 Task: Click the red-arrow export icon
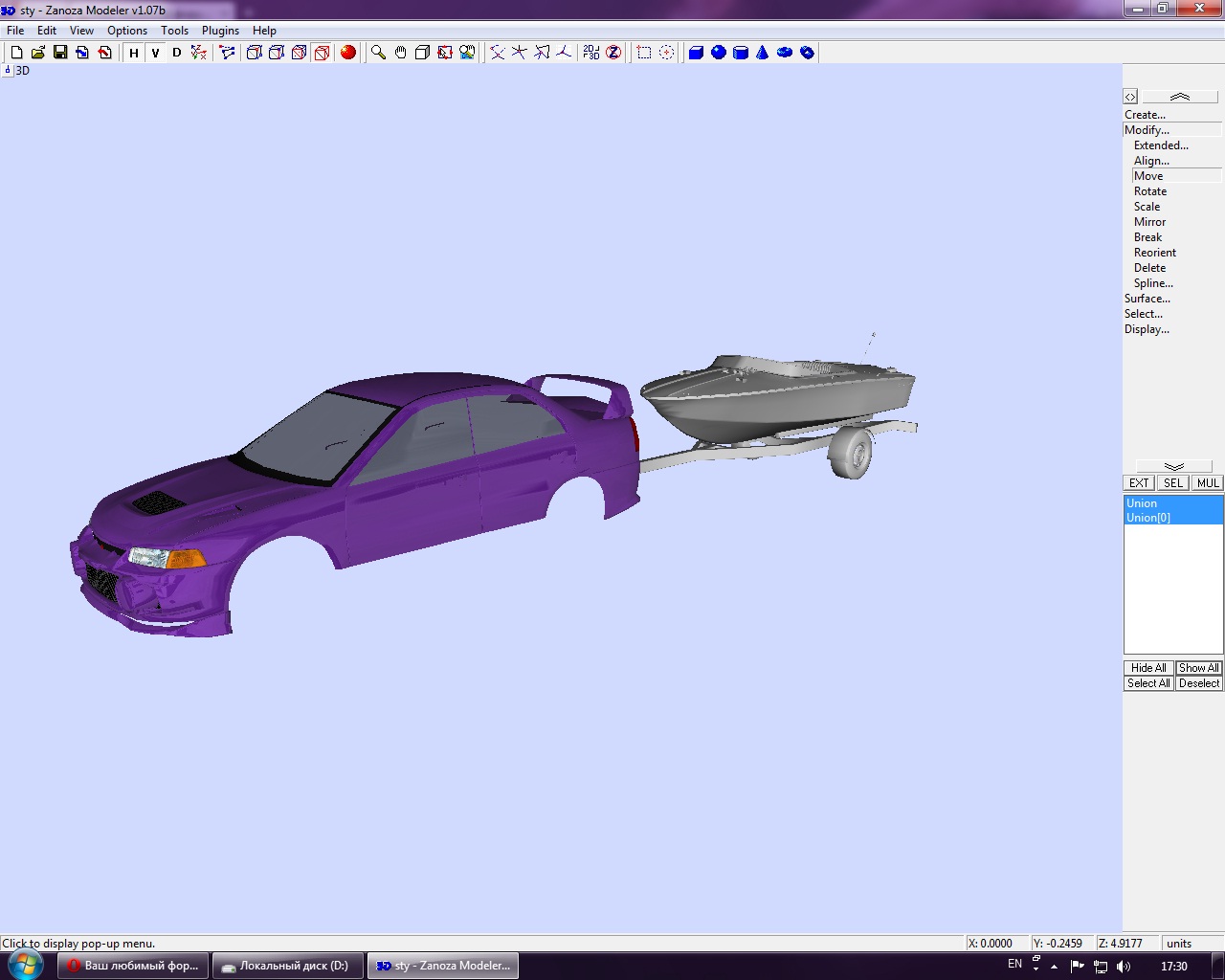click(104, 53)
